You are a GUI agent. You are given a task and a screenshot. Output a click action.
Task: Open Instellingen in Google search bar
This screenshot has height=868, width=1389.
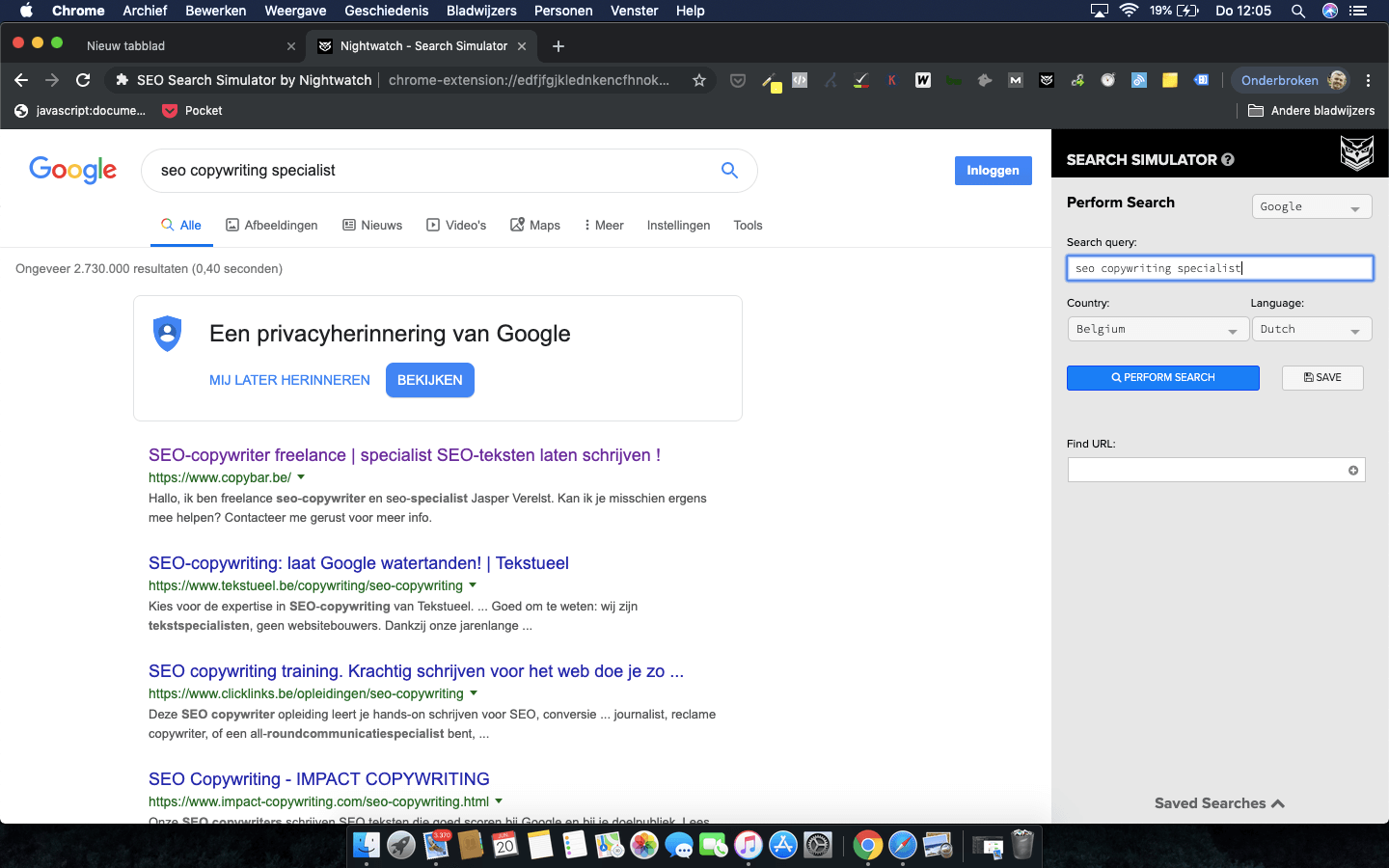(x=678, y=225)
